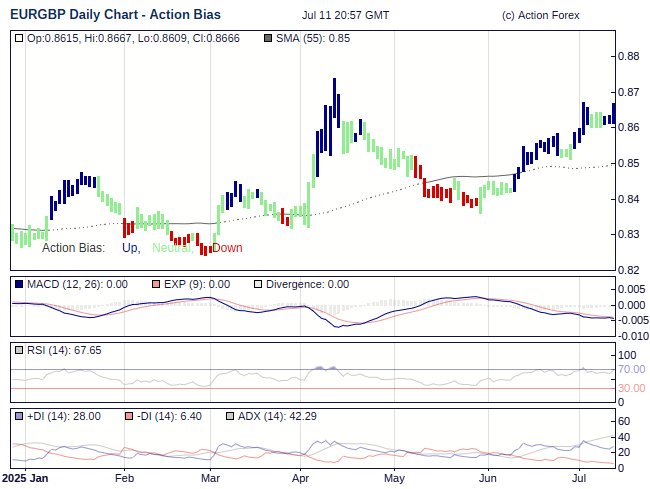Select the EXP (9) legend swatch
Screen dimensions: 650x489
[155, 284]
